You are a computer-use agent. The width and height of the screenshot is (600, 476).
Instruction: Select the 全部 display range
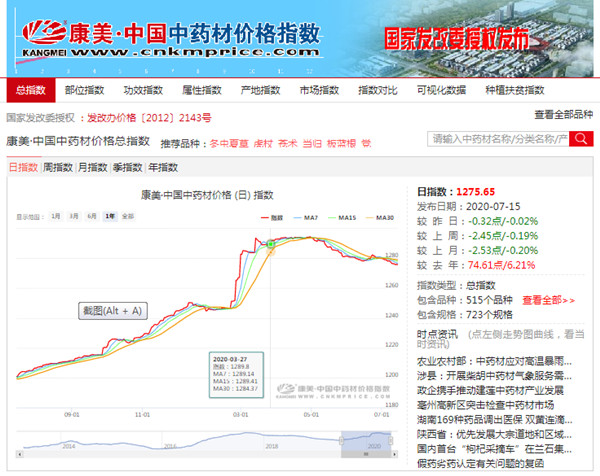coord(128,216)
